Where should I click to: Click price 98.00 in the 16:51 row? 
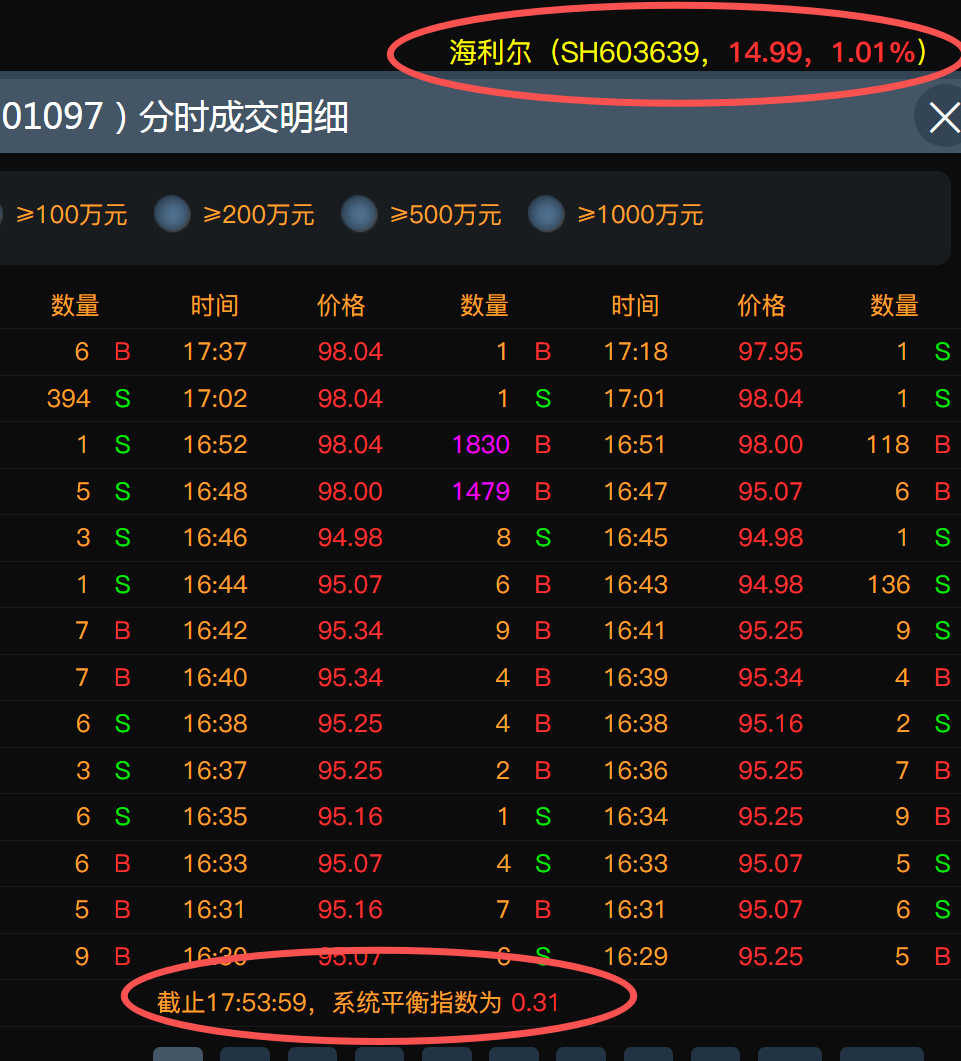771,445
